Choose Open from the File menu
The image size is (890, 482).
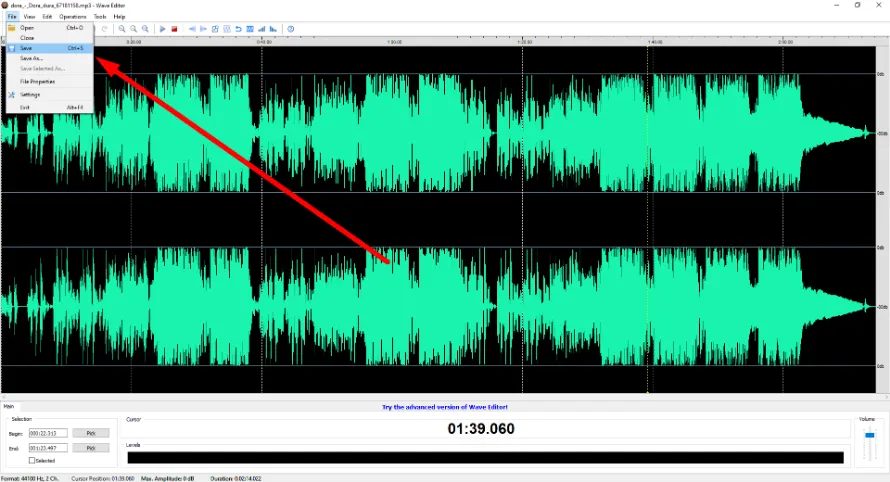point(49,27)
